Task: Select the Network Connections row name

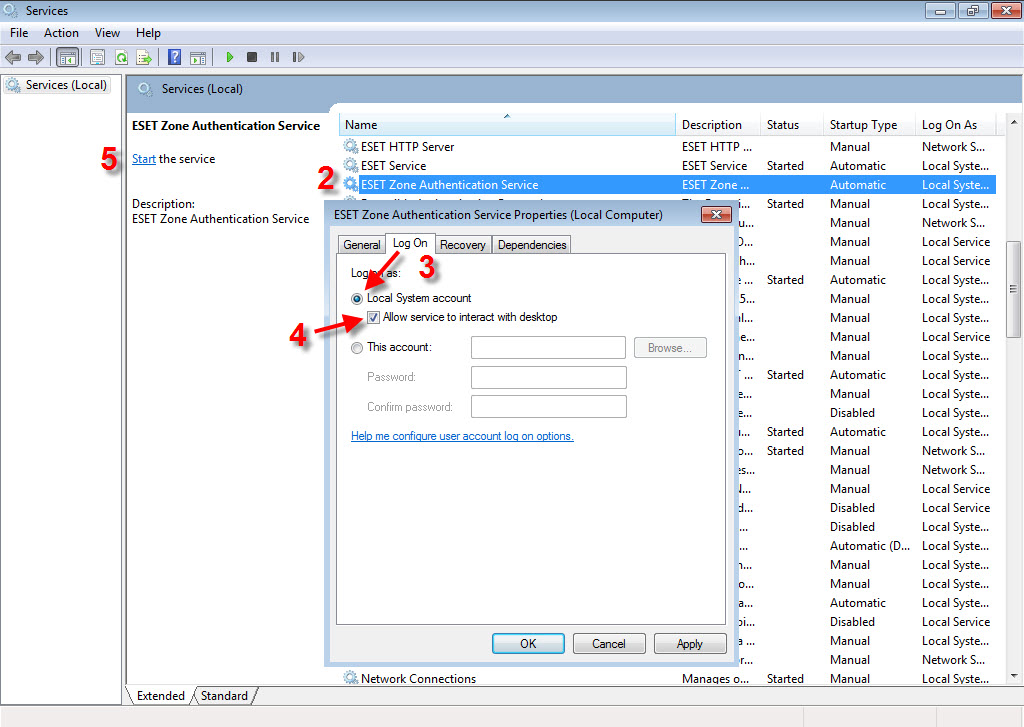Action: (418, 678)
